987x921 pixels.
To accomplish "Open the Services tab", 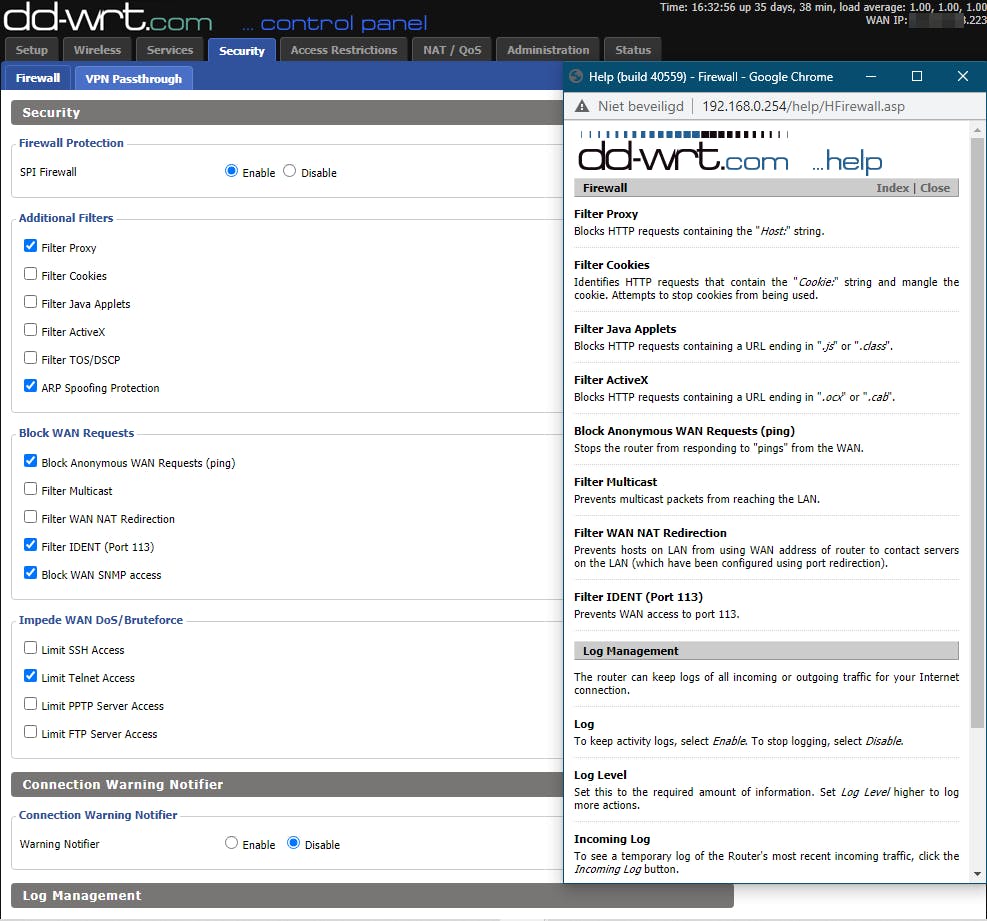I will click(170, 50).
